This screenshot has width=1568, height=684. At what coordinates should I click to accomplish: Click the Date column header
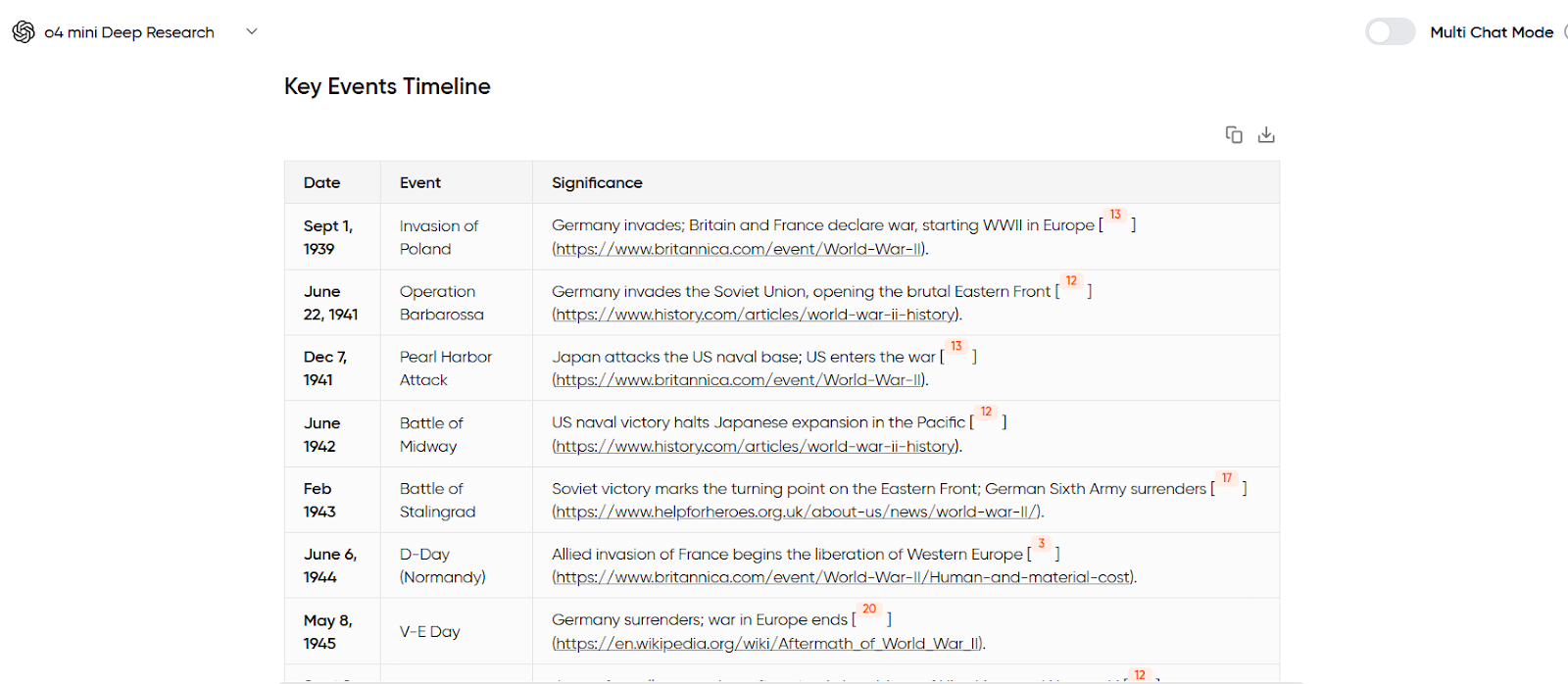click(x=321, y=183)
